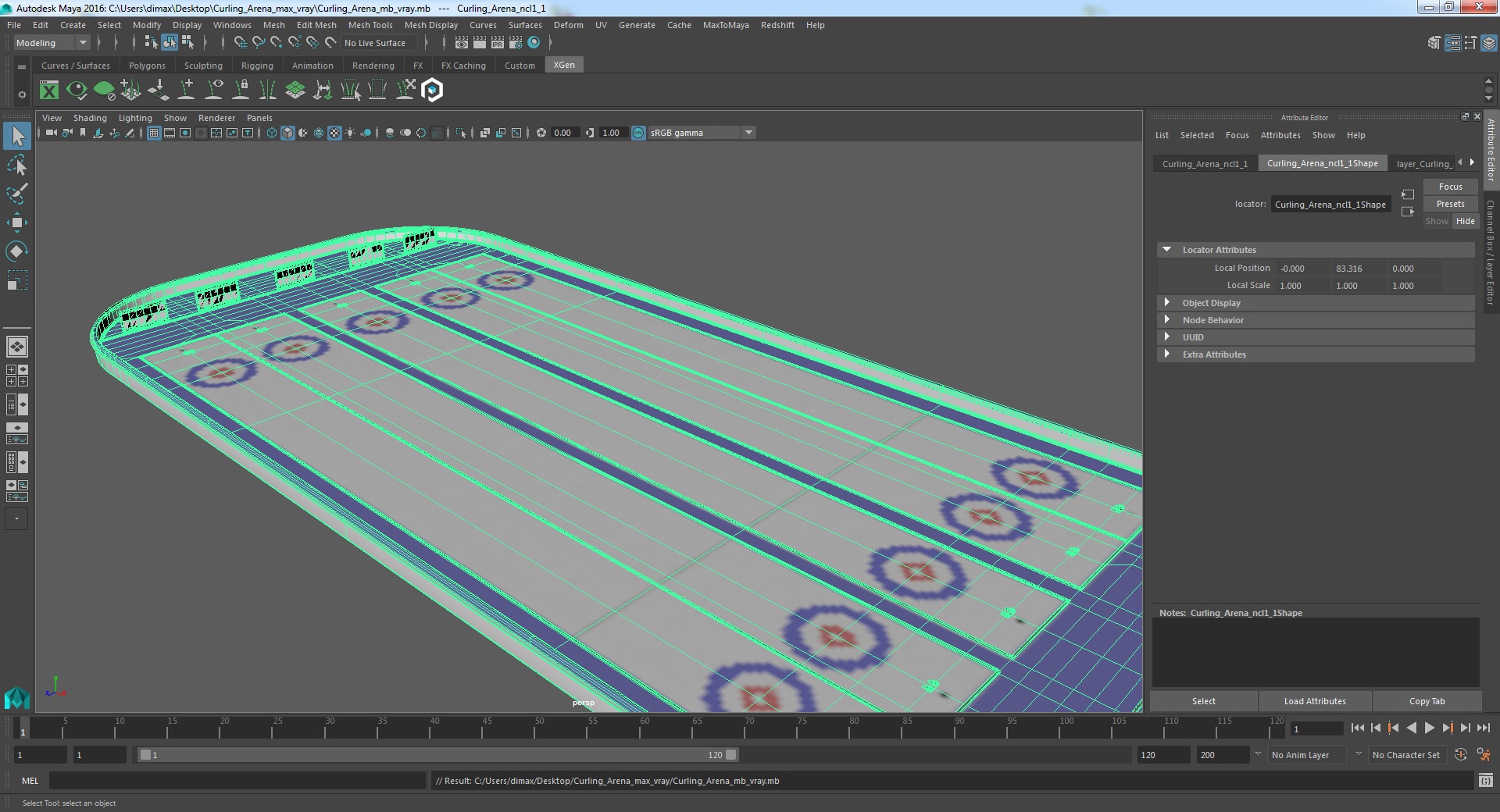The image size is (1500, 812).
Task: Click the white hexagon shelf icon
Action: [x=432, y=91]
